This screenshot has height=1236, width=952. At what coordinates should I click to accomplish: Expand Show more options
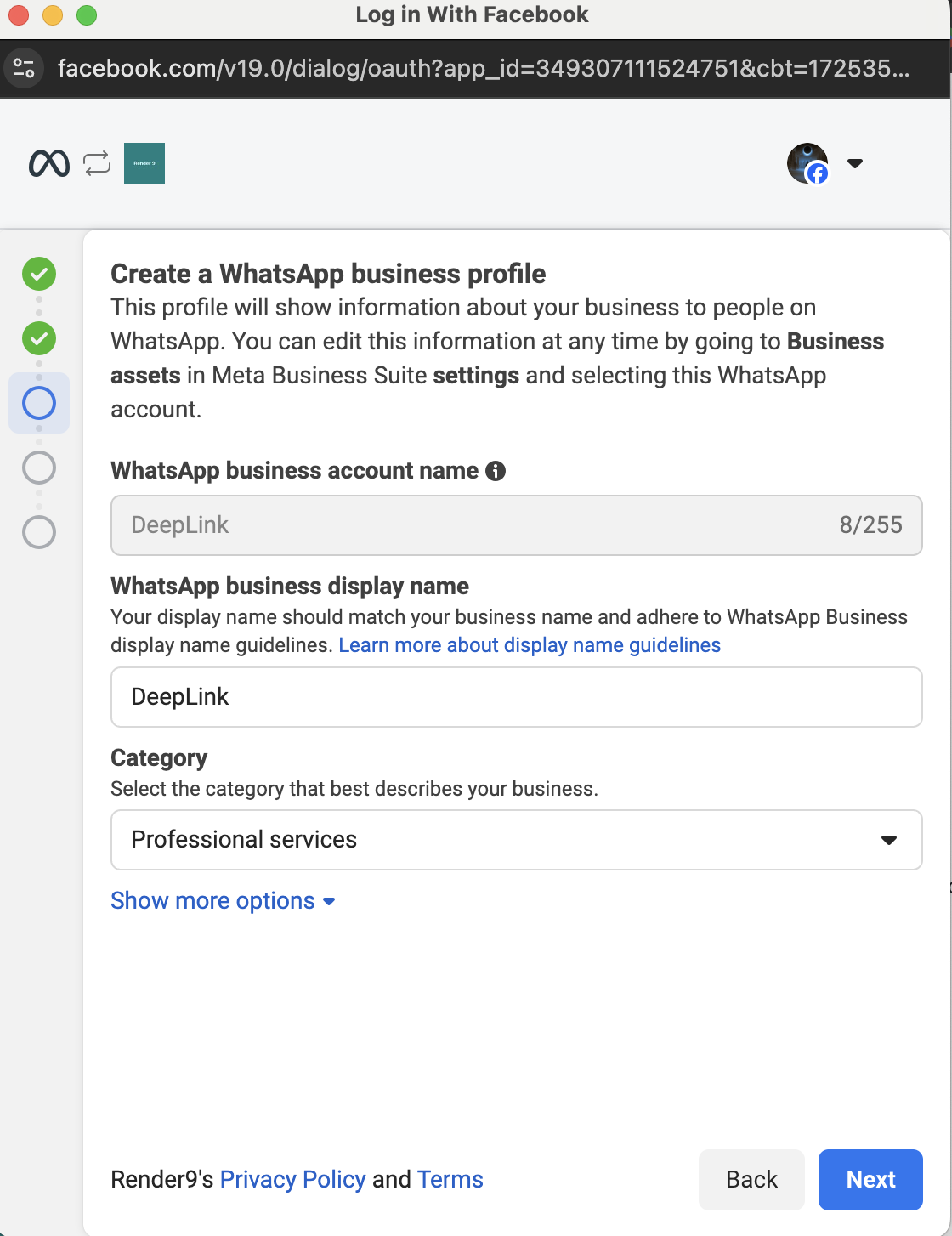coord(223,901)
